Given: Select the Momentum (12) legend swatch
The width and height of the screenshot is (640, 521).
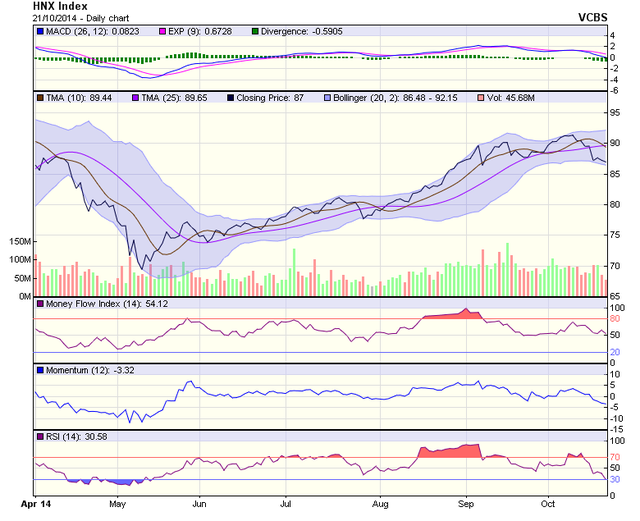Looking at the screenshot, I should pos(40,370).
